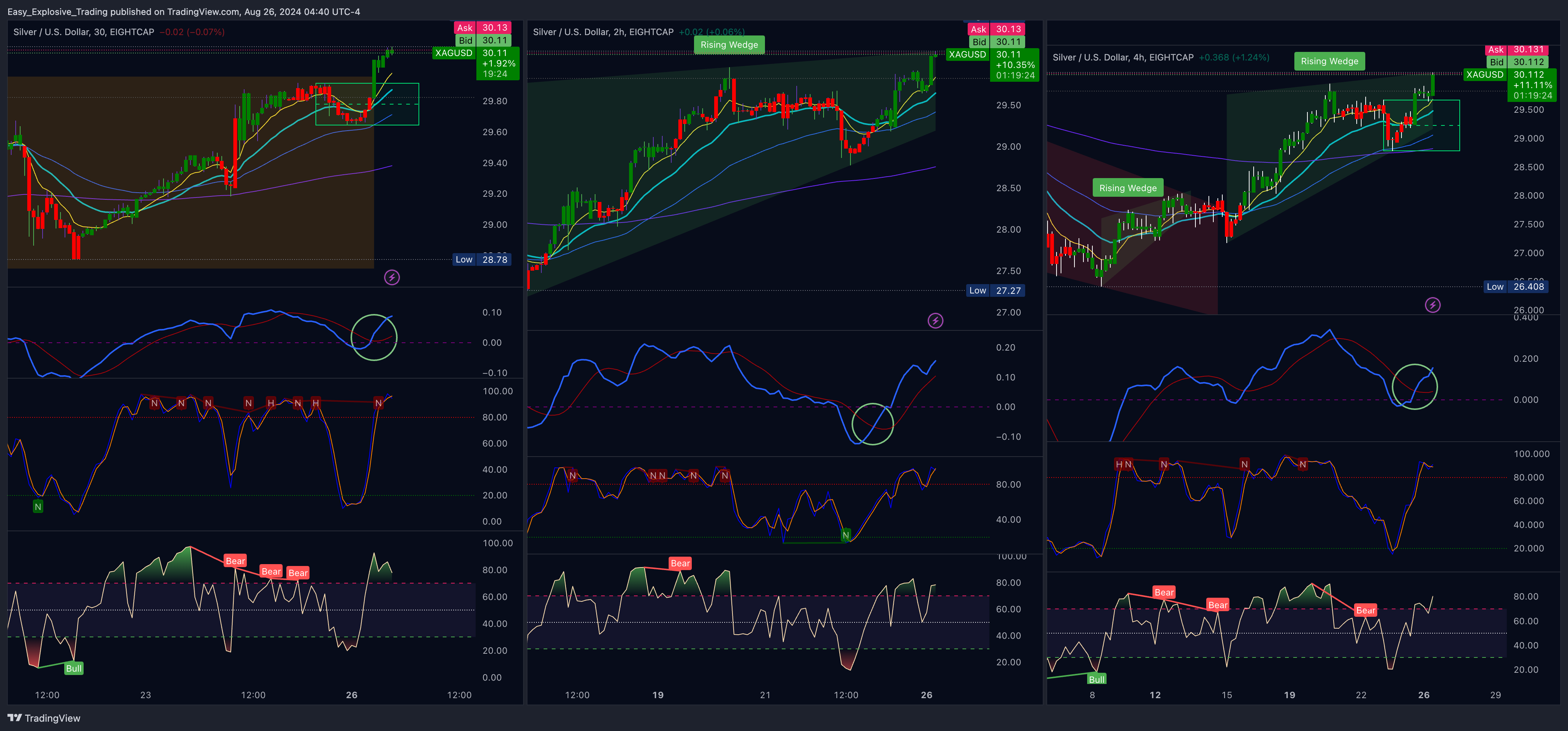Click the leftmost red N marker in 2h stochastic

pyautogui.click(x=572, y=475)
